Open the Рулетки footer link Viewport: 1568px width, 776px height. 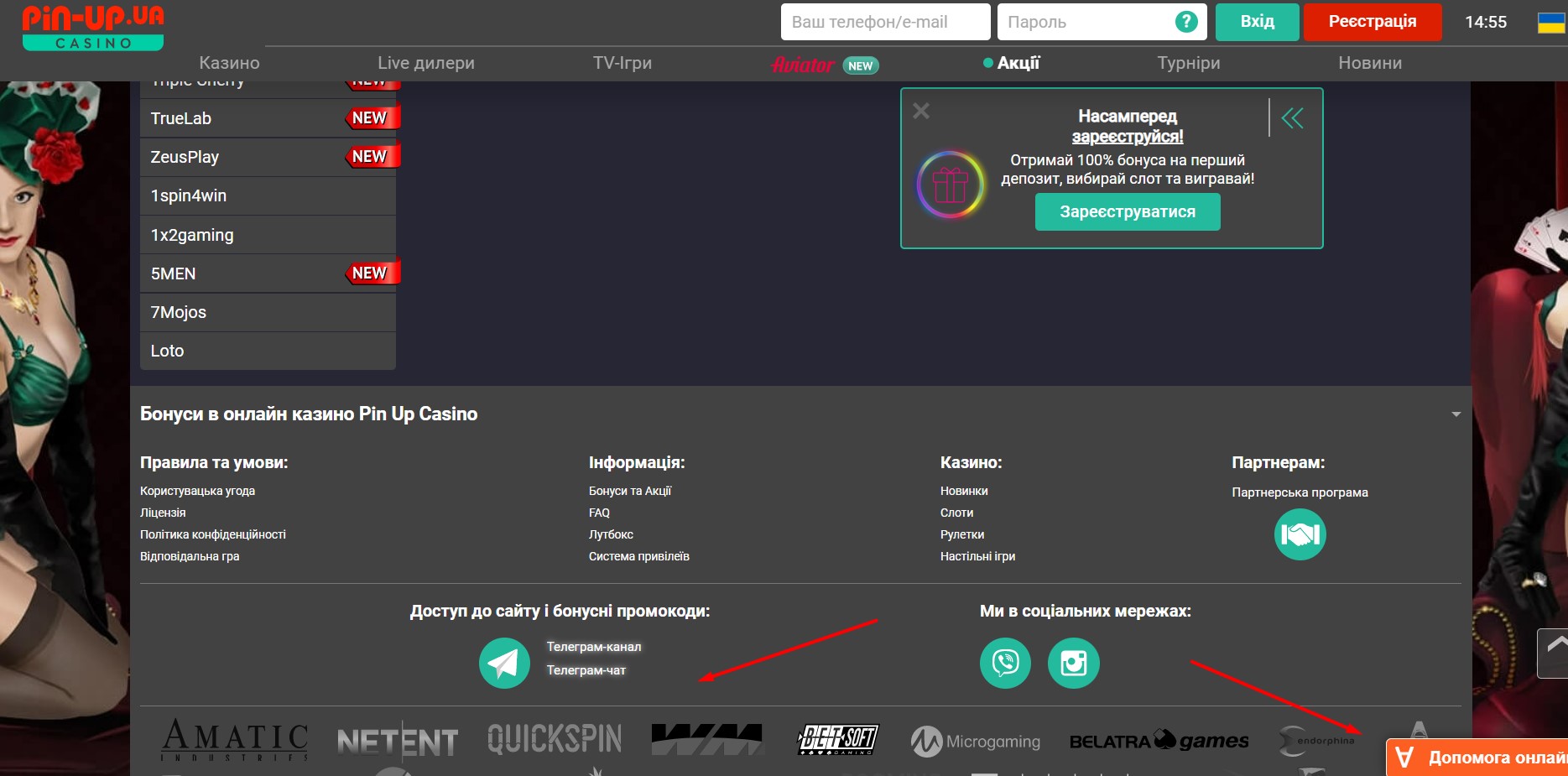pos(962,534)
